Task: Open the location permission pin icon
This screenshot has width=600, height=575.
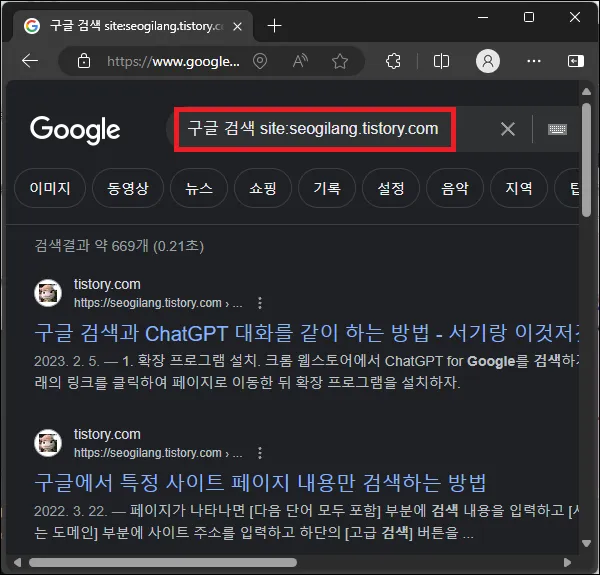Action: tap(260, 61)
